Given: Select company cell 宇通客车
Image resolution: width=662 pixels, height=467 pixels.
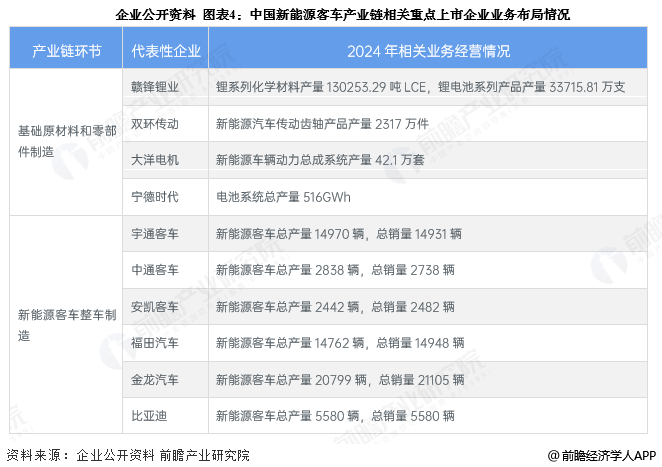Looking at the screenshot, I should [x=166, y=234].
